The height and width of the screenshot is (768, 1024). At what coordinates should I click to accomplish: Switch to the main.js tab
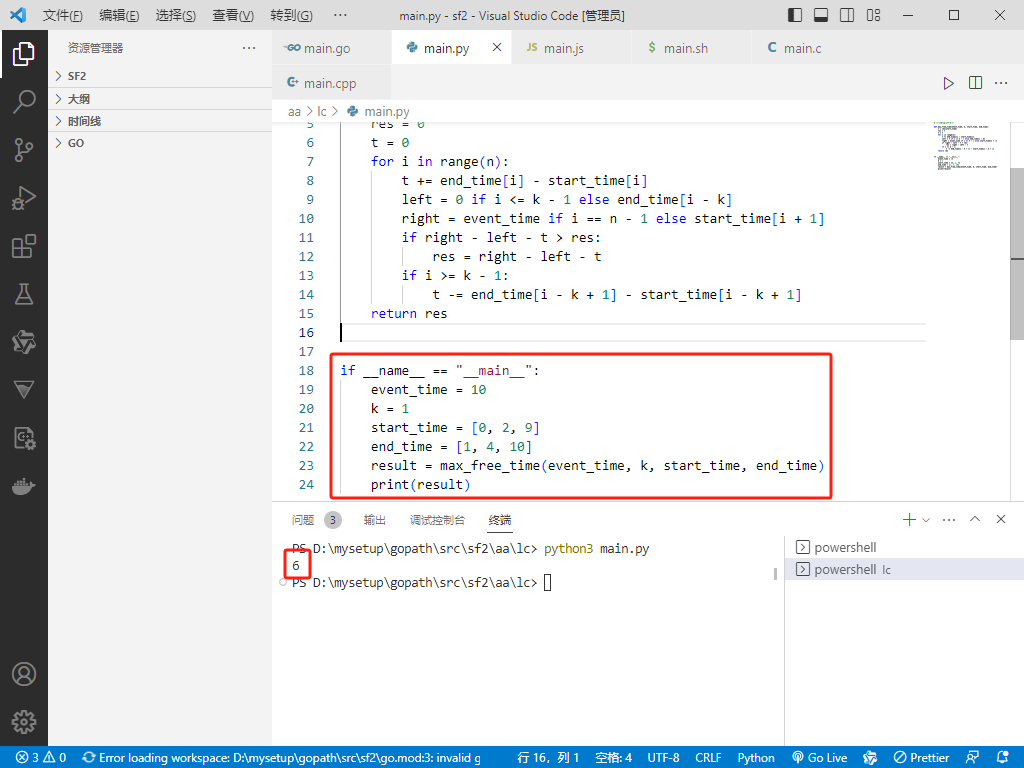pos(571,48)
